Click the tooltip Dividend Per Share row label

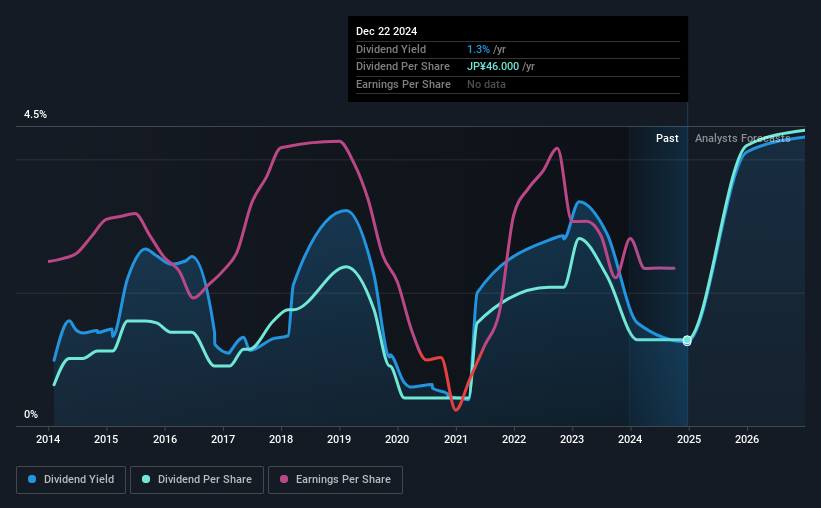403,67
